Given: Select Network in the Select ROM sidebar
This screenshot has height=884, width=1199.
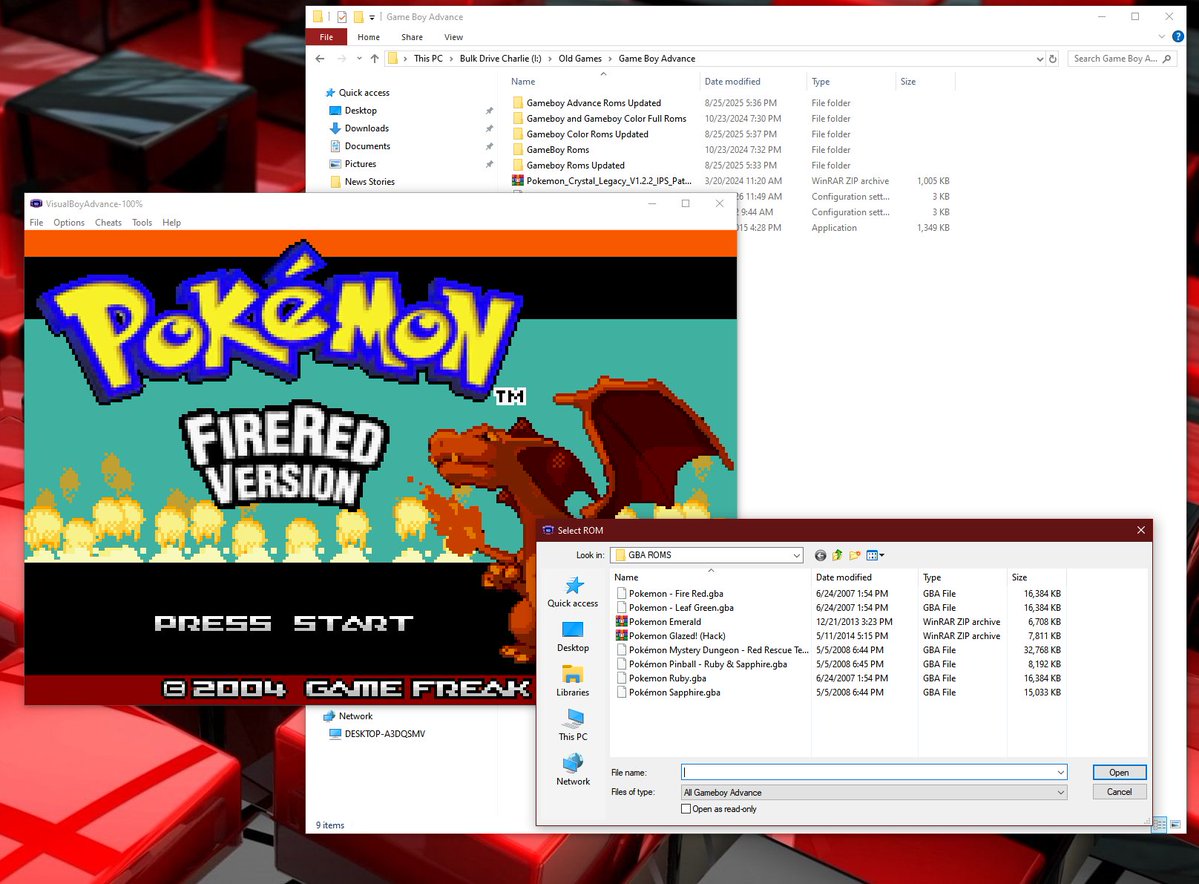Looking at the screenshot, I should click(572, 765).
